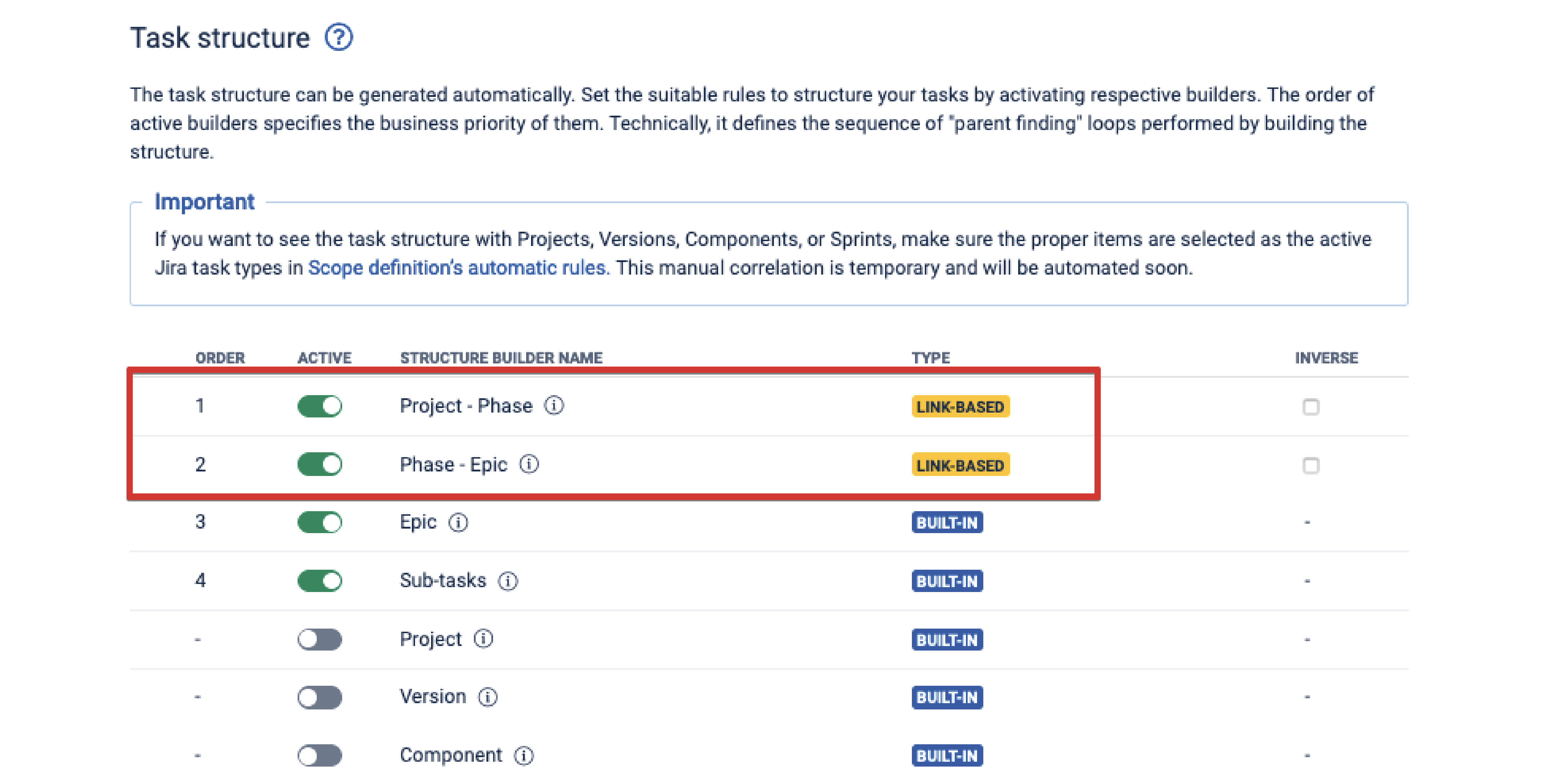Viewport: 1568px width, 784px height.
Task: Show info for Phase - Epic builder
Action: [x=529, y=464]
